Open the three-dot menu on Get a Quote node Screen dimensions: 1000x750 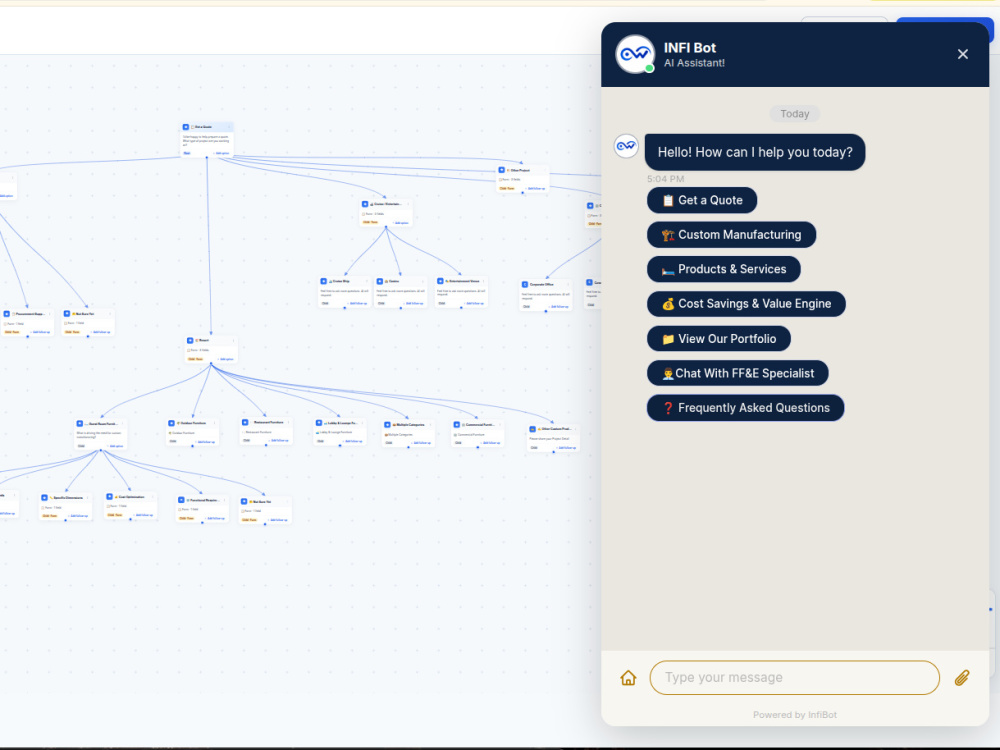coord(230,128)
